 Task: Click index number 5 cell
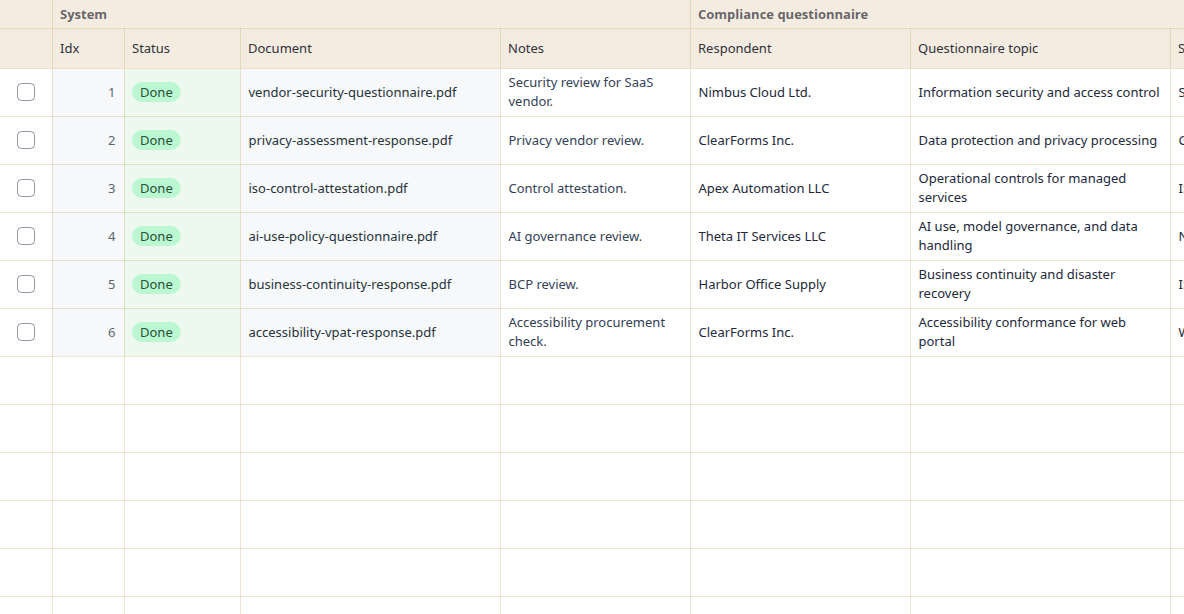[x=88, y=284]
